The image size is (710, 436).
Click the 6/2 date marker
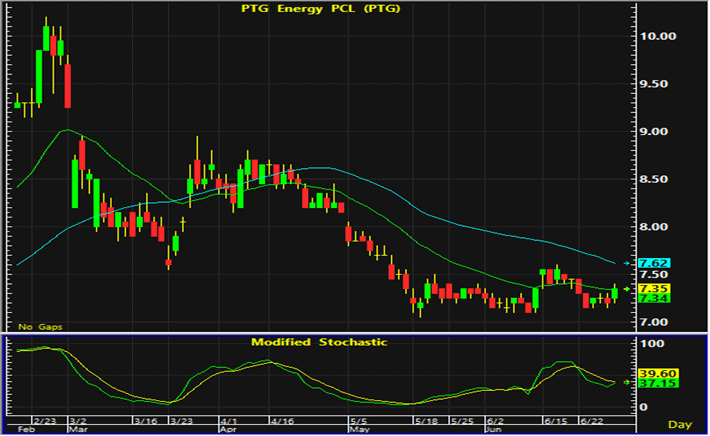(x=494, y=421)
